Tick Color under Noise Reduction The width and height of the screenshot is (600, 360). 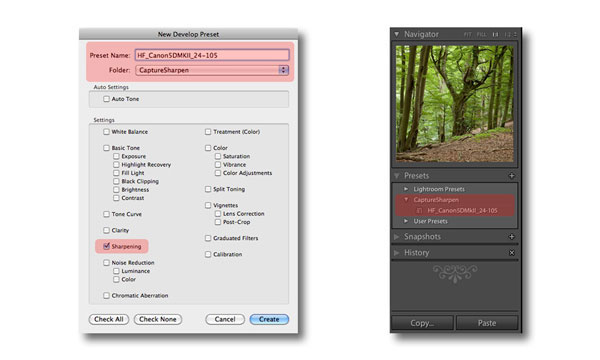[116, 280]
